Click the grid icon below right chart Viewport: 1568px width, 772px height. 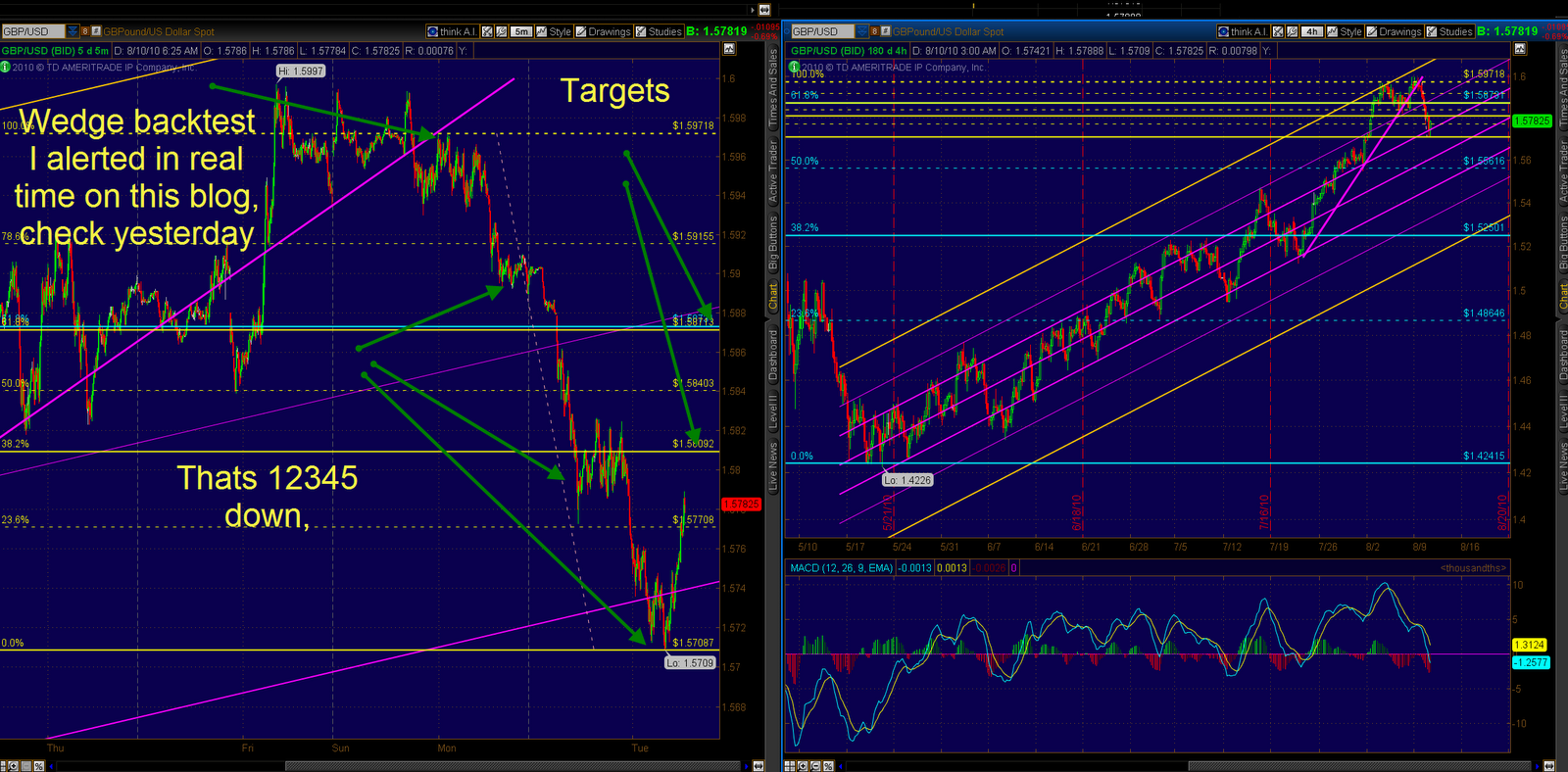(x=790, y=766)
